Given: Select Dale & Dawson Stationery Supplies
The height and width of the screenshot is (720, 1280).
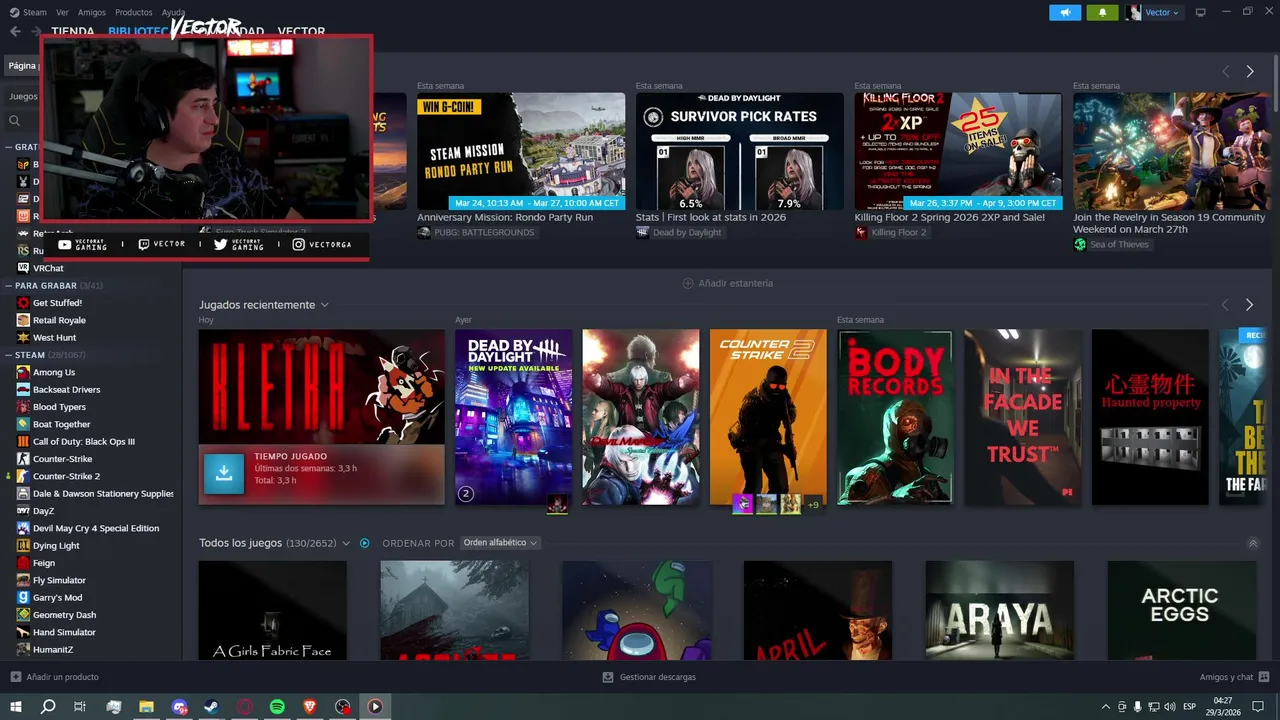Looking at the screenshot, I should coord(104,494).
